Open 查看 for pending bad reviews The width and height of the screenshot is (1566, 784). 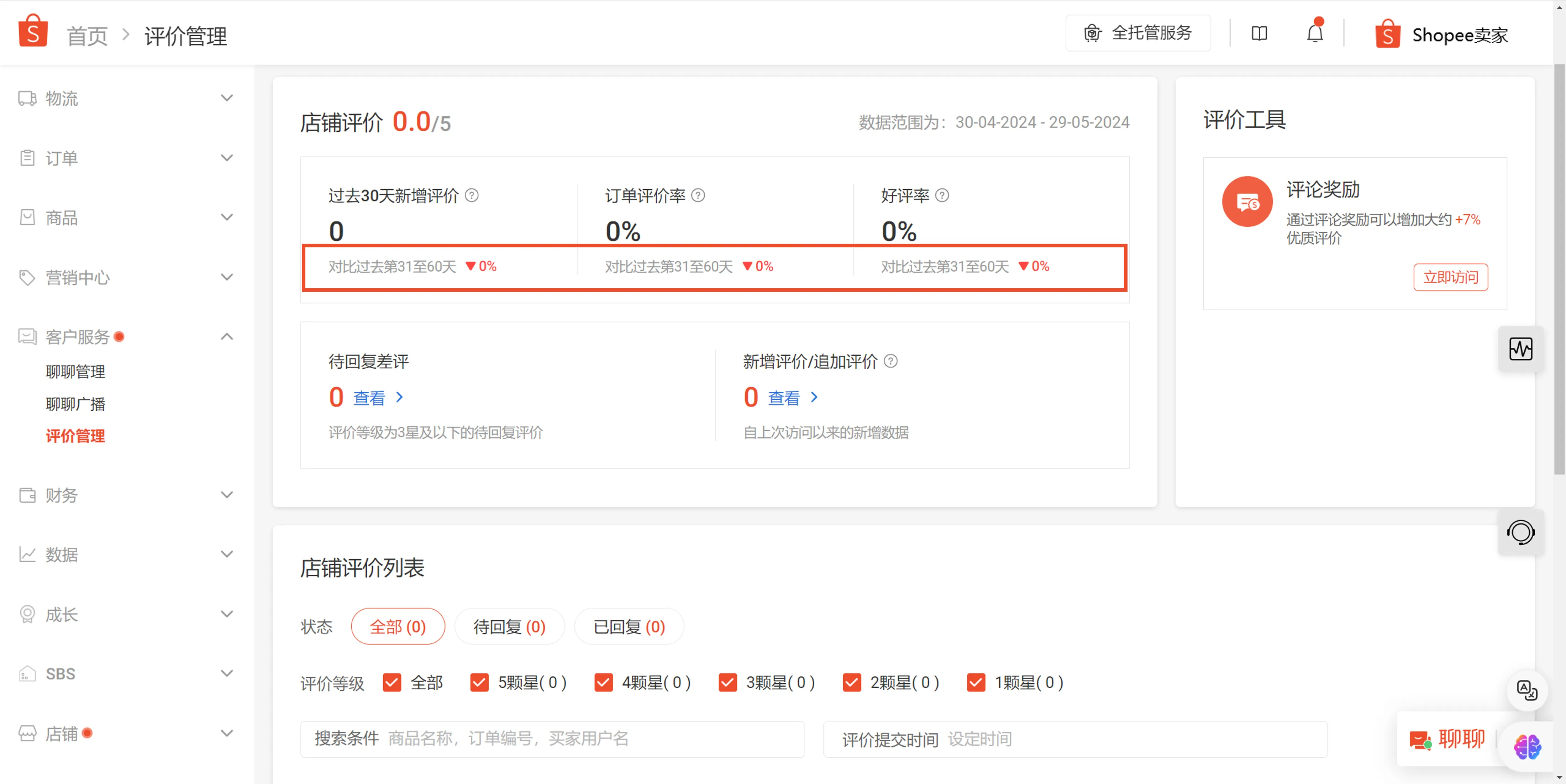(x=369, y=397)
